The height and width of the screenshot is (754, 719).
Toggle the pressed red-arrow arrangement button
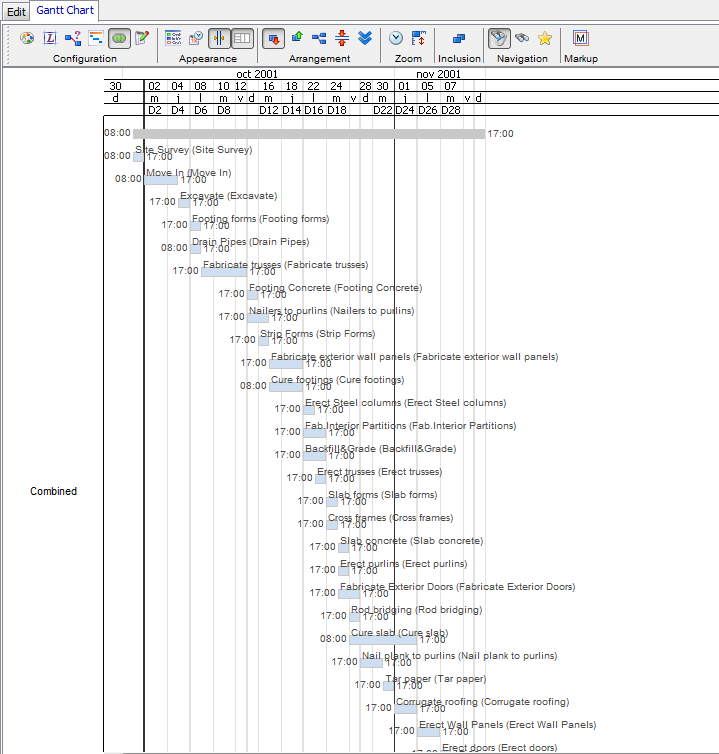[273, 38]
